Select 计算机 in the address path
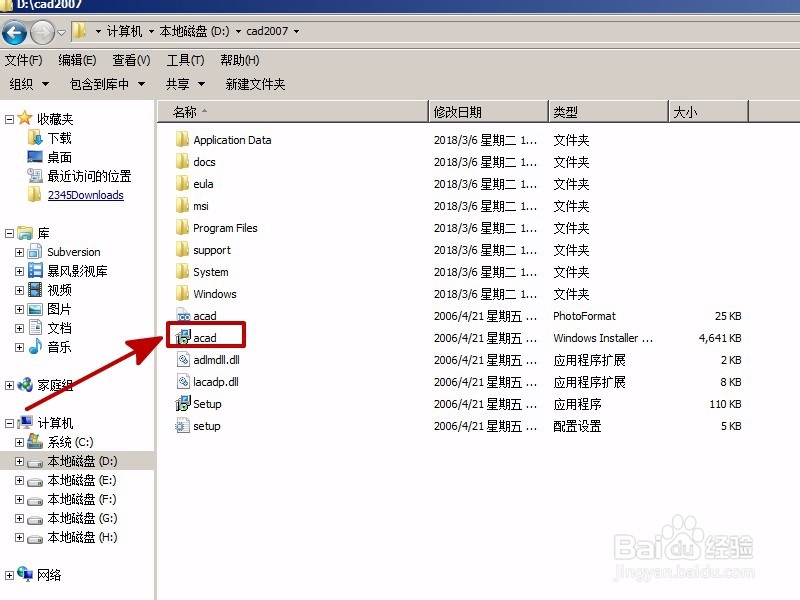The height and width of the screenshot is (600, 800). click(124, 32)
